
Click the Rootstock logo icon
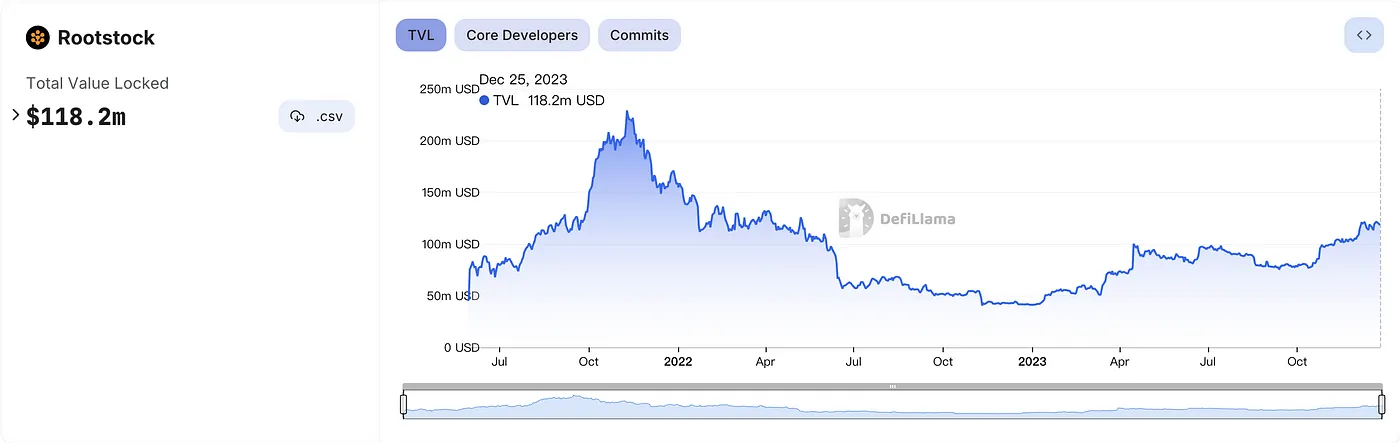[38, 38]
